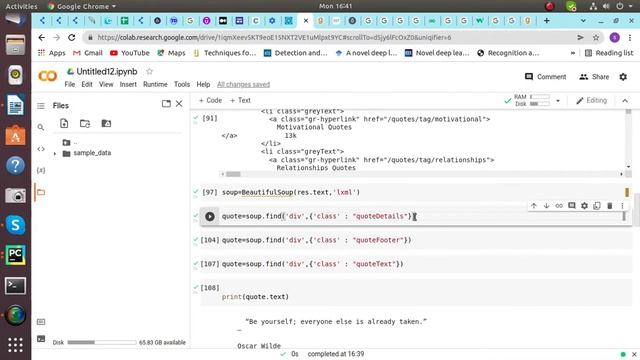Screen dimensions: 640x360
Task: Open PyCharm from the Ubuntu dock
Action: tap(15, 255)
